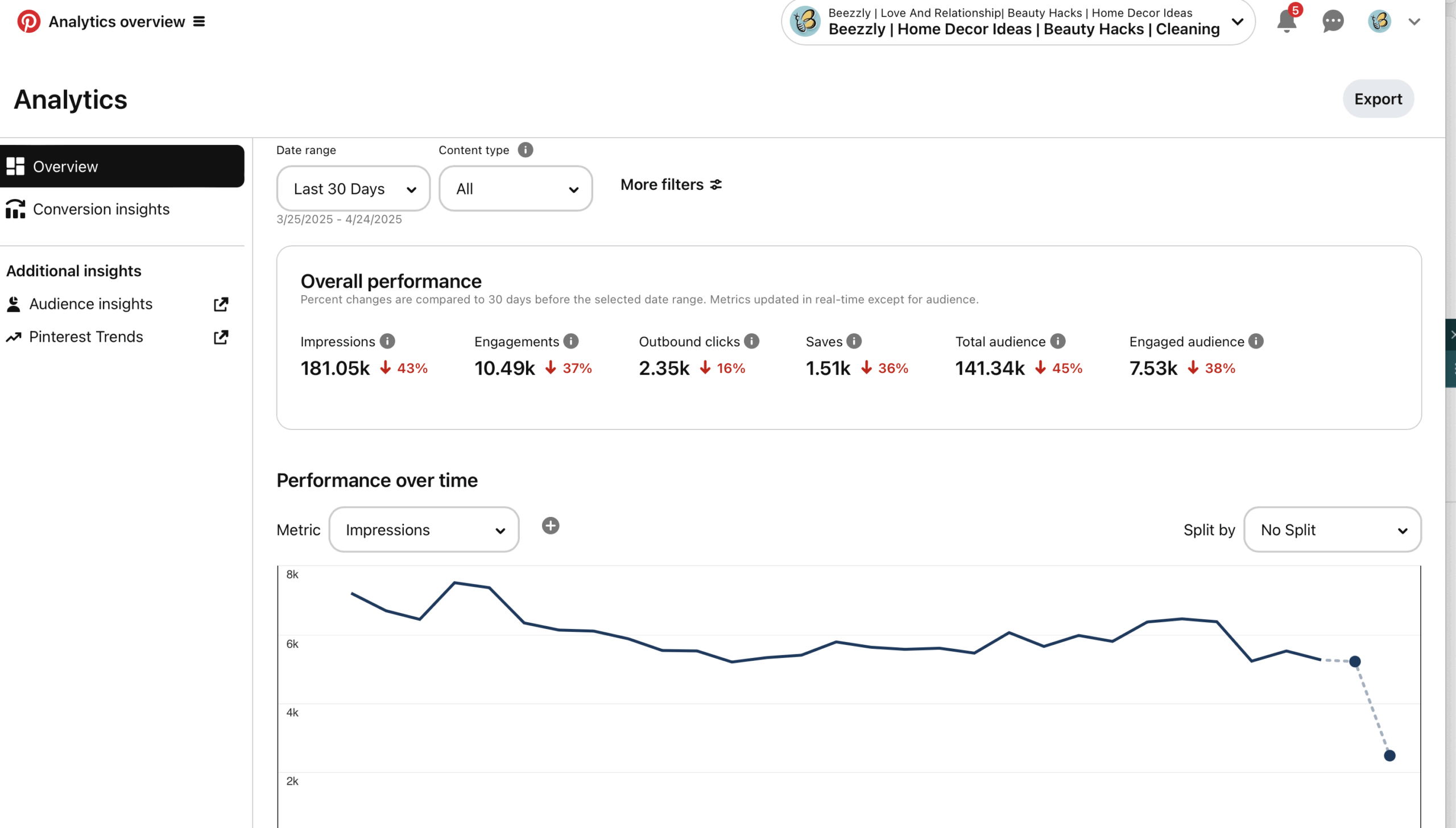Click the Engagements info icon
The width and height of the screenshot is (1456, 828).
coord(571,341)
